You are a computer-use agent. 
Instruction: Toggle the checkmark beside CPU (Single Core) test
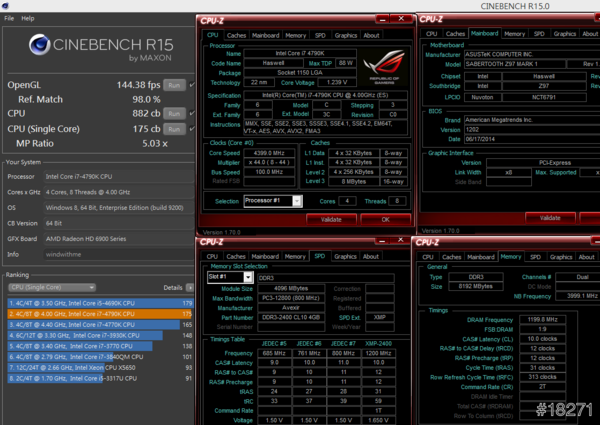pos(193,128)
